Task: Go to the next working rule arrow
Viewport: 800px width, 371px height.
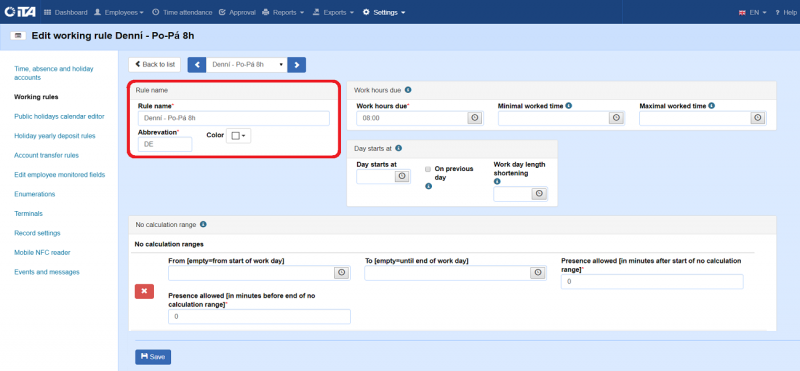Action: click(297, 65)
